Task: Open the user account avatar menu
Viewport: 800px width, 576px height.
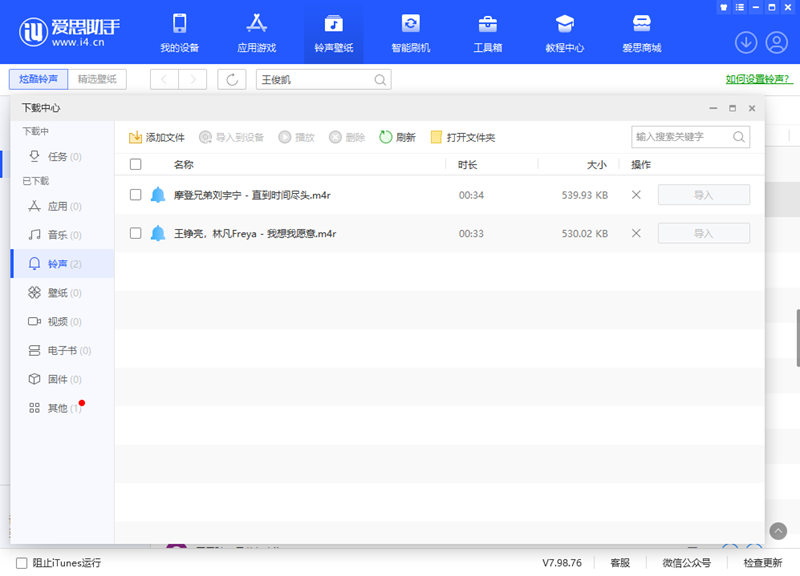Action: tap(776, 44)
